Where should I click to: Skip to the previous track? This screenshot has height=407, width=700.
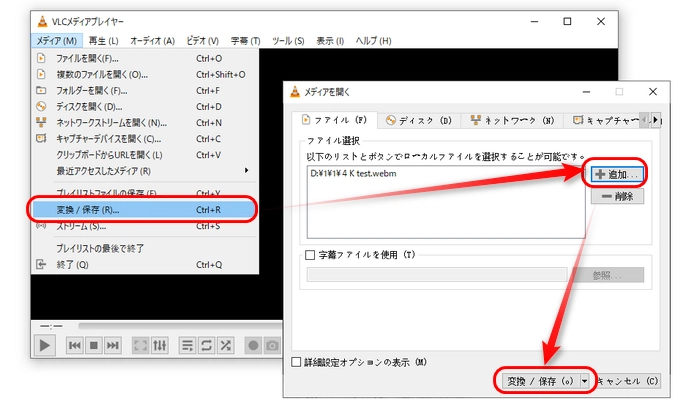coord(75,345)
